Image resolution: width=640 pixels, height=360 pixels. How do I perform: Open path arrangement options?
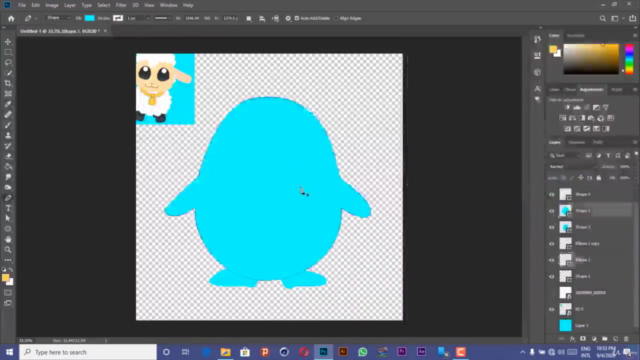pyautogui.click(x=276, y=18)
